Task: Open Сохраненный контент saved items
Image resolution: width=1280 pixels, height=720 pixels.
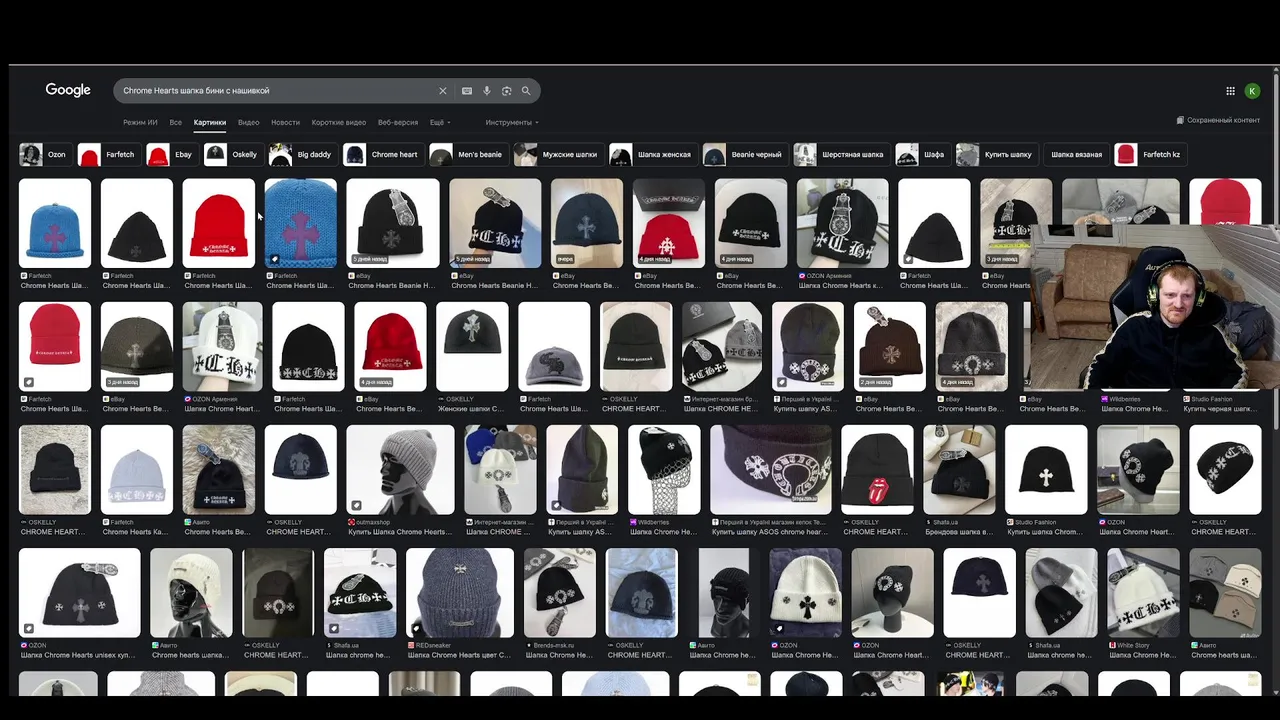Action: pos(1218,120)
